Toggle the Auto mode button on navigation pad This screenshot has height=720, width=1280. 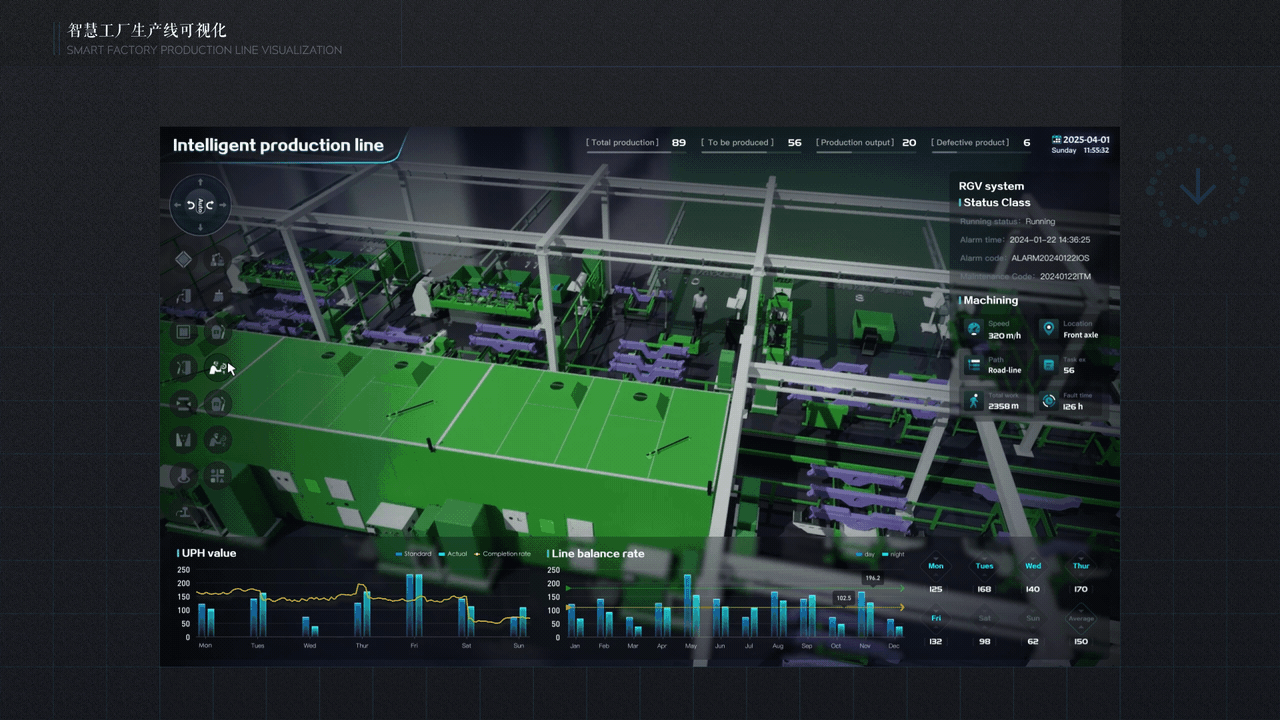(200, 205)
